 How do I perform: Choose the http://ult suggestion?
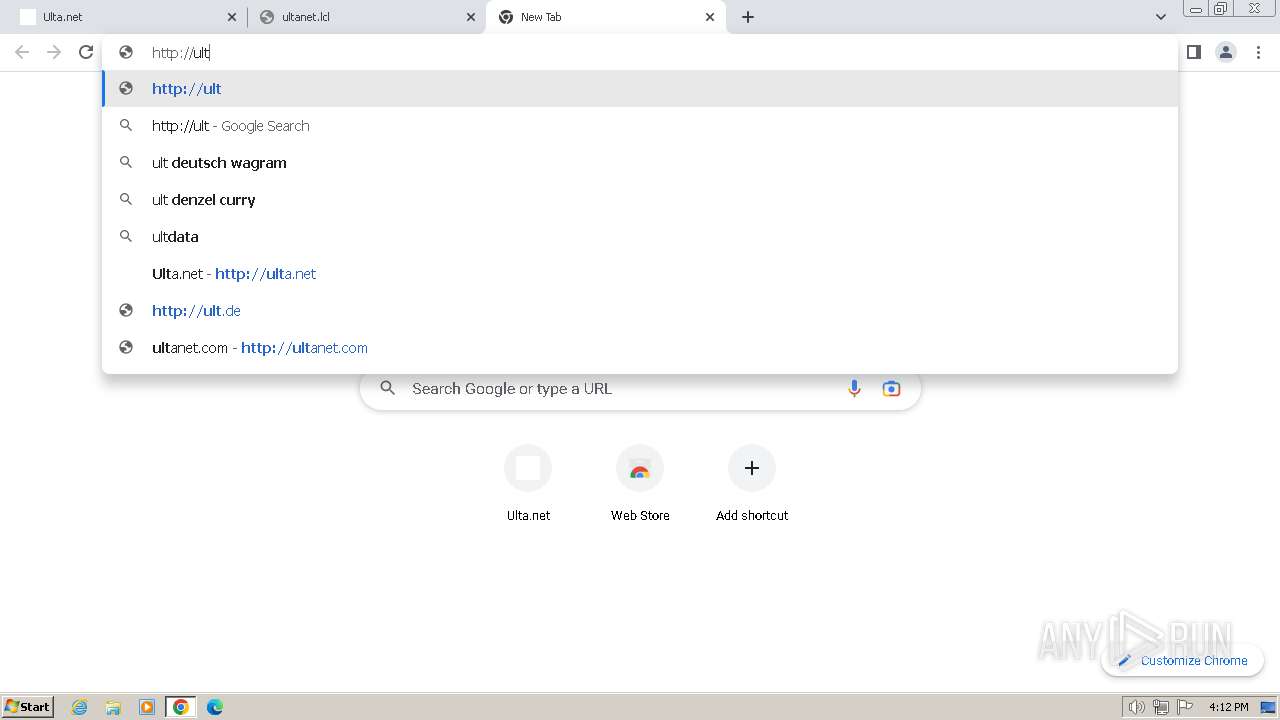point(640,88)
